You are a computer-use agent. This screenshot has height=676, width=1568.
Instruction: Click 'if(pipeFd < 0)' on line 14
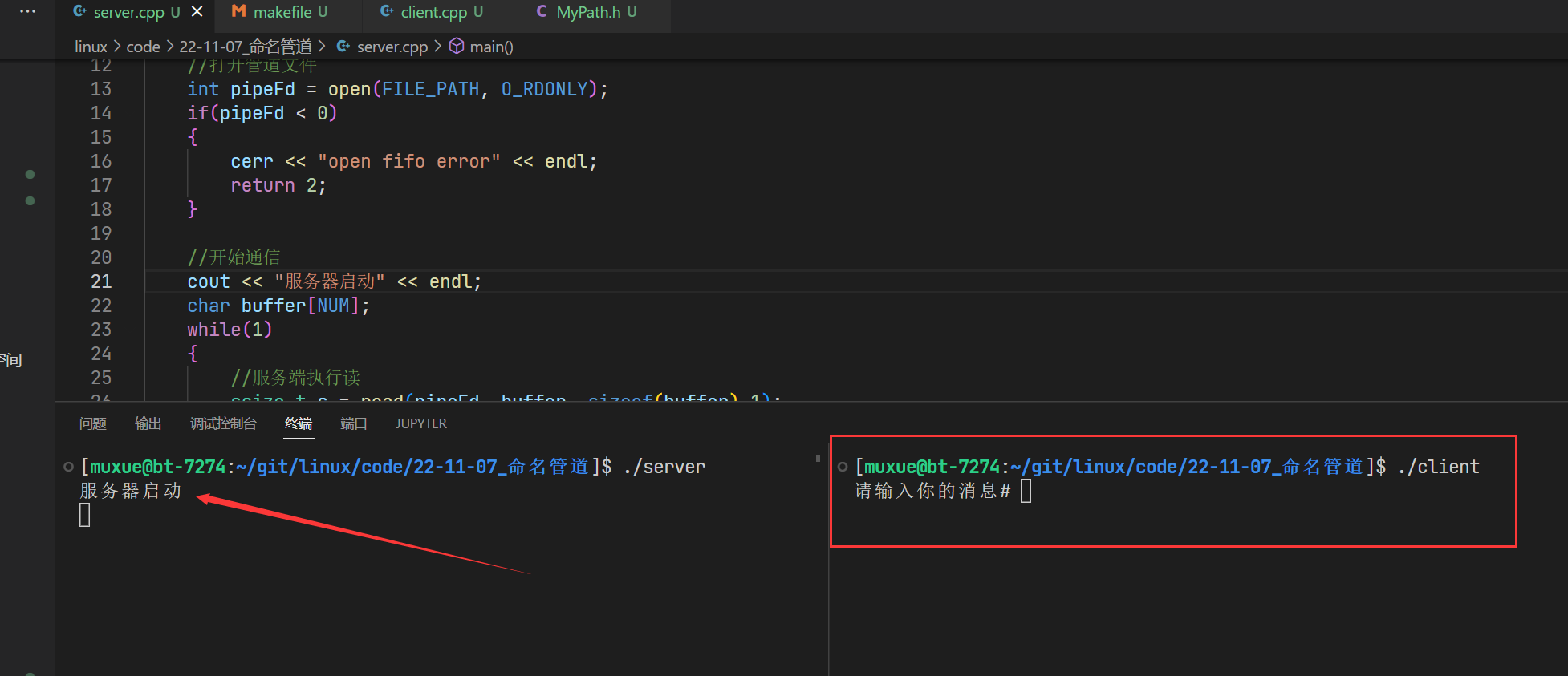pyautogui.click(x=262, y=113)
